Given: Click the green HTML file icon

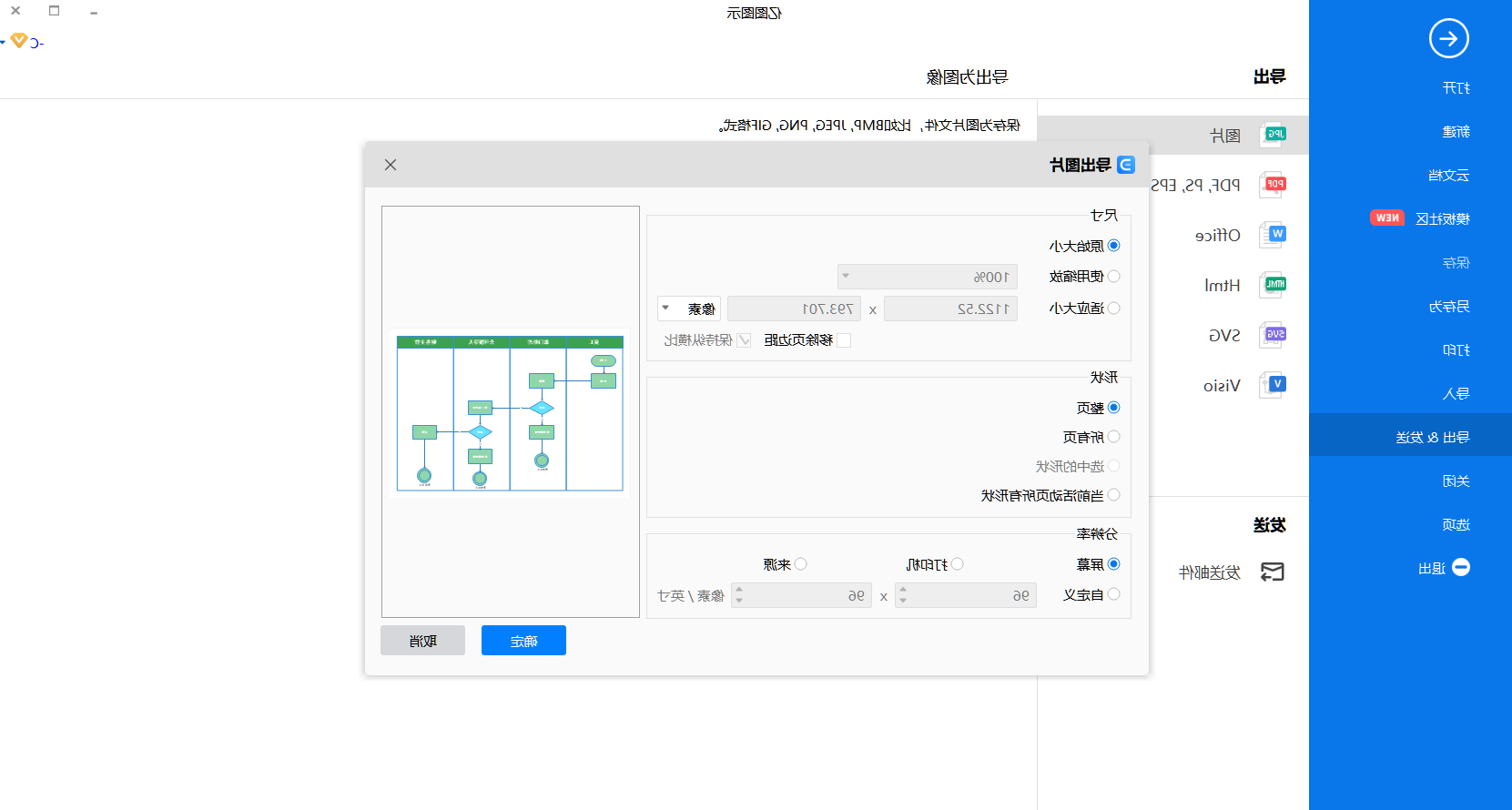Looking at the screenshot, I should 1273,285.
